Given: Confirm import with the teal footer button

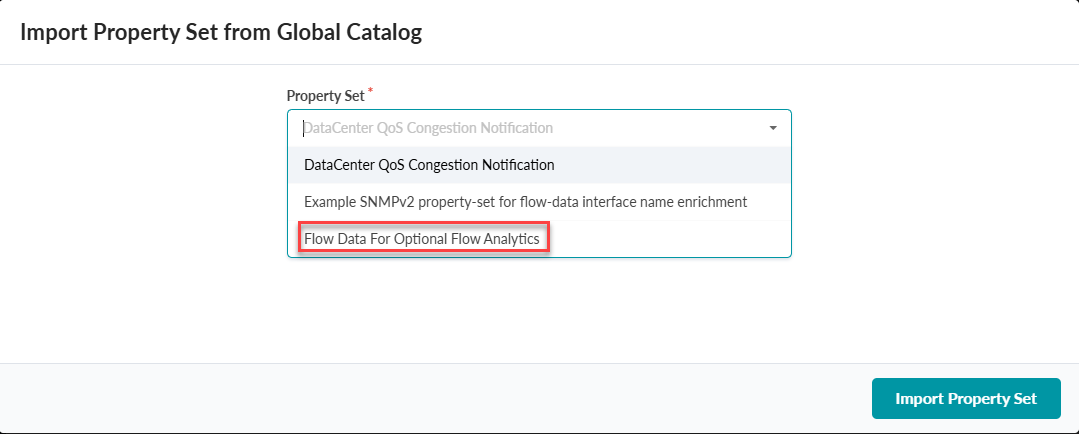Looking at the screenshot, I should click(x=965, y=398).
